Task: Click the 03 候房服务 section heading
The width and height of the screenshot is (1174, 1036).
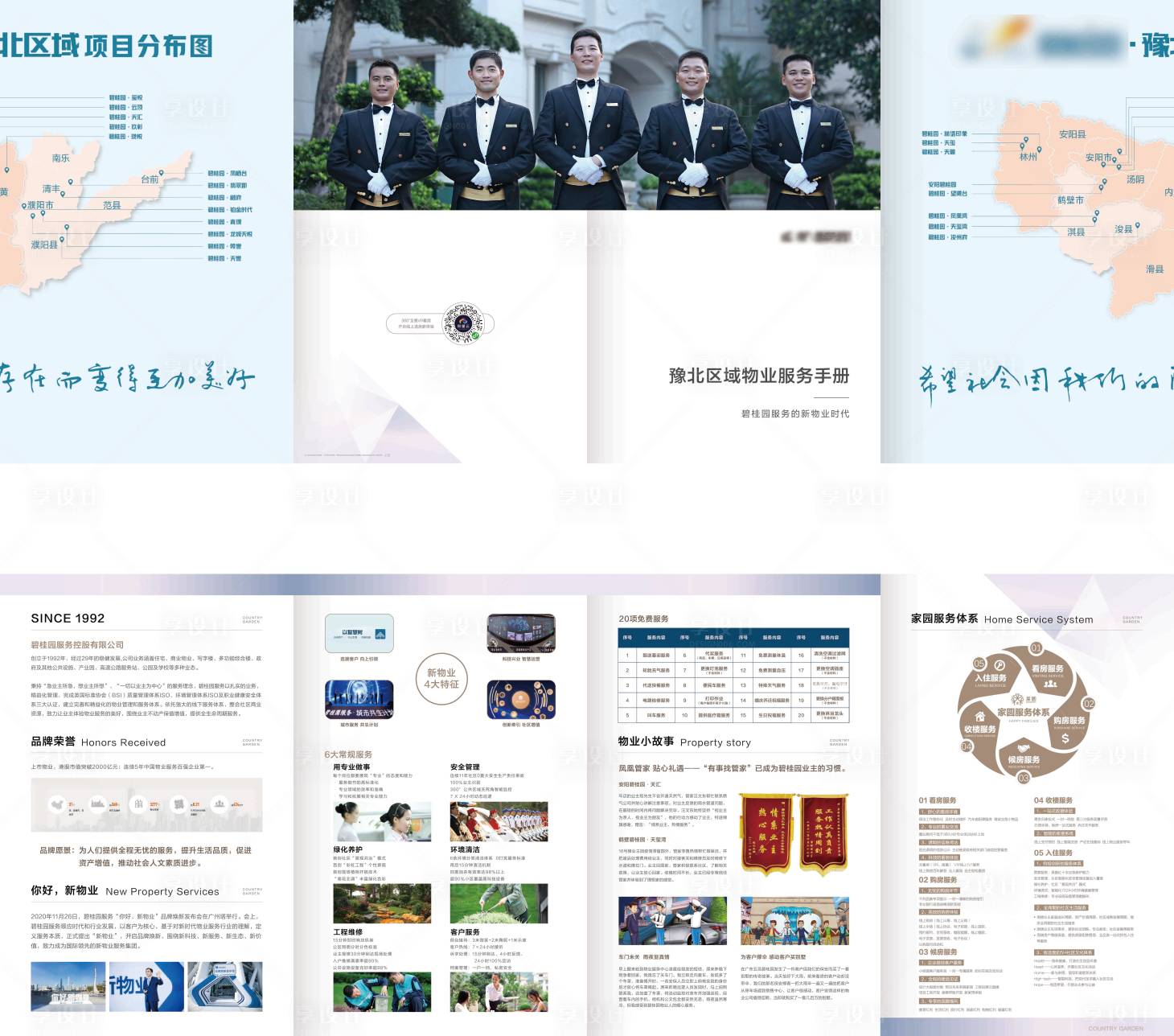Action: (x=938, y=952)
